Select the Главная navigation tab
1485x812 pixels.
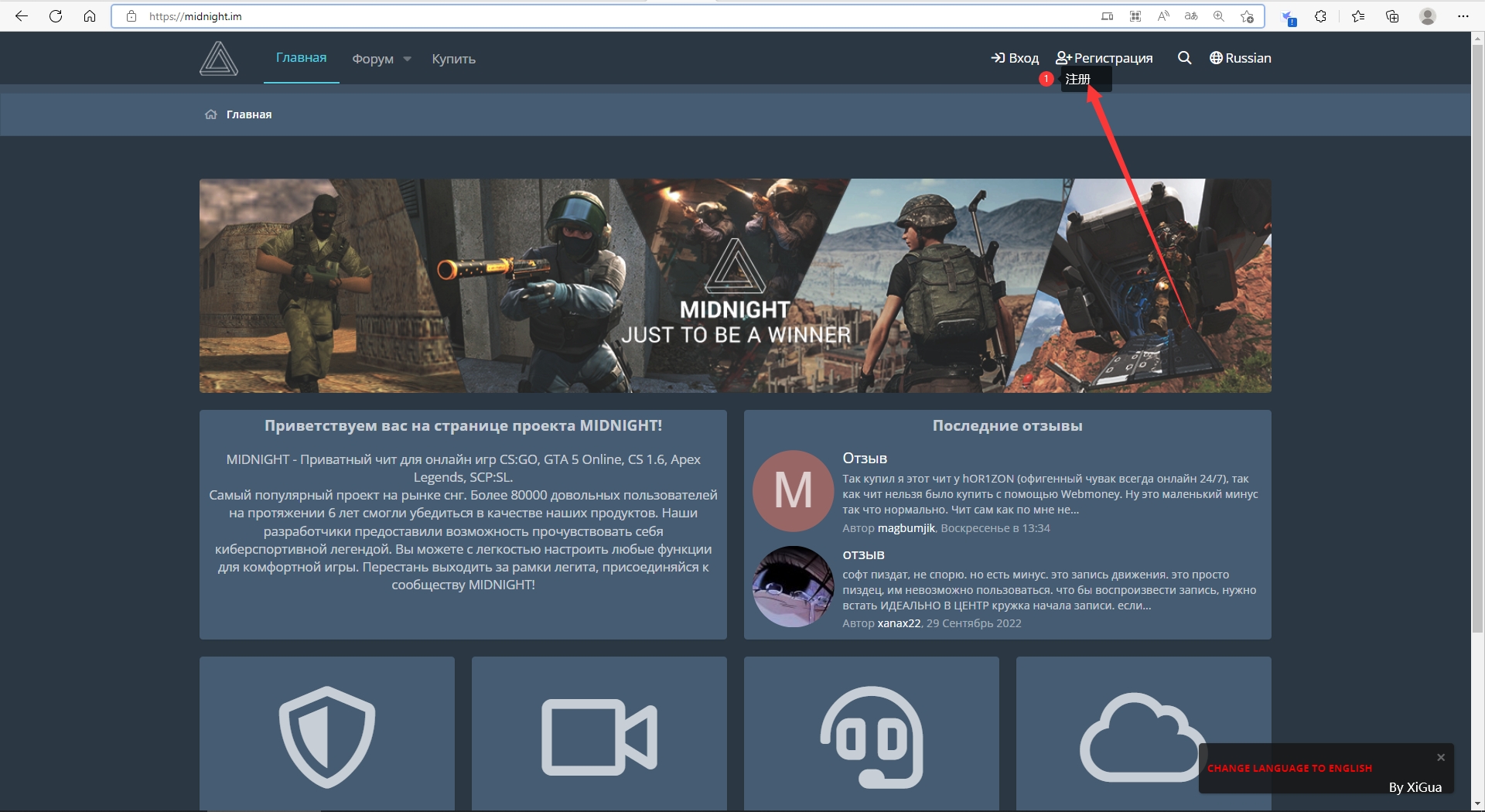[301, 58]
